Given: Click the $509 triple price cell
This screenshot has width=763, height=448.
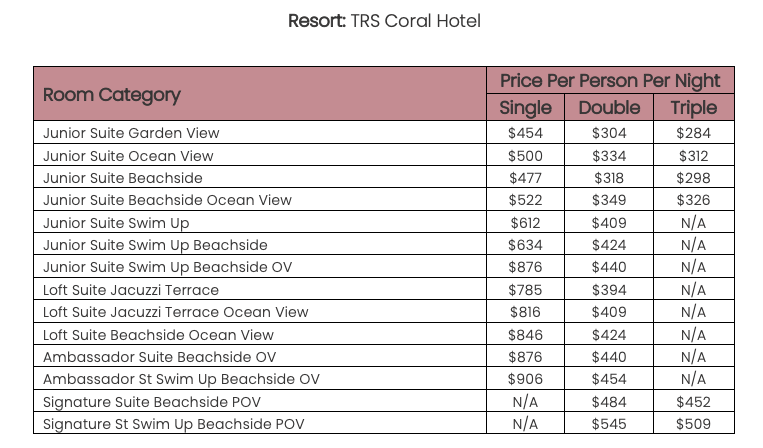Looking at the screenshot, I should 693,424.
